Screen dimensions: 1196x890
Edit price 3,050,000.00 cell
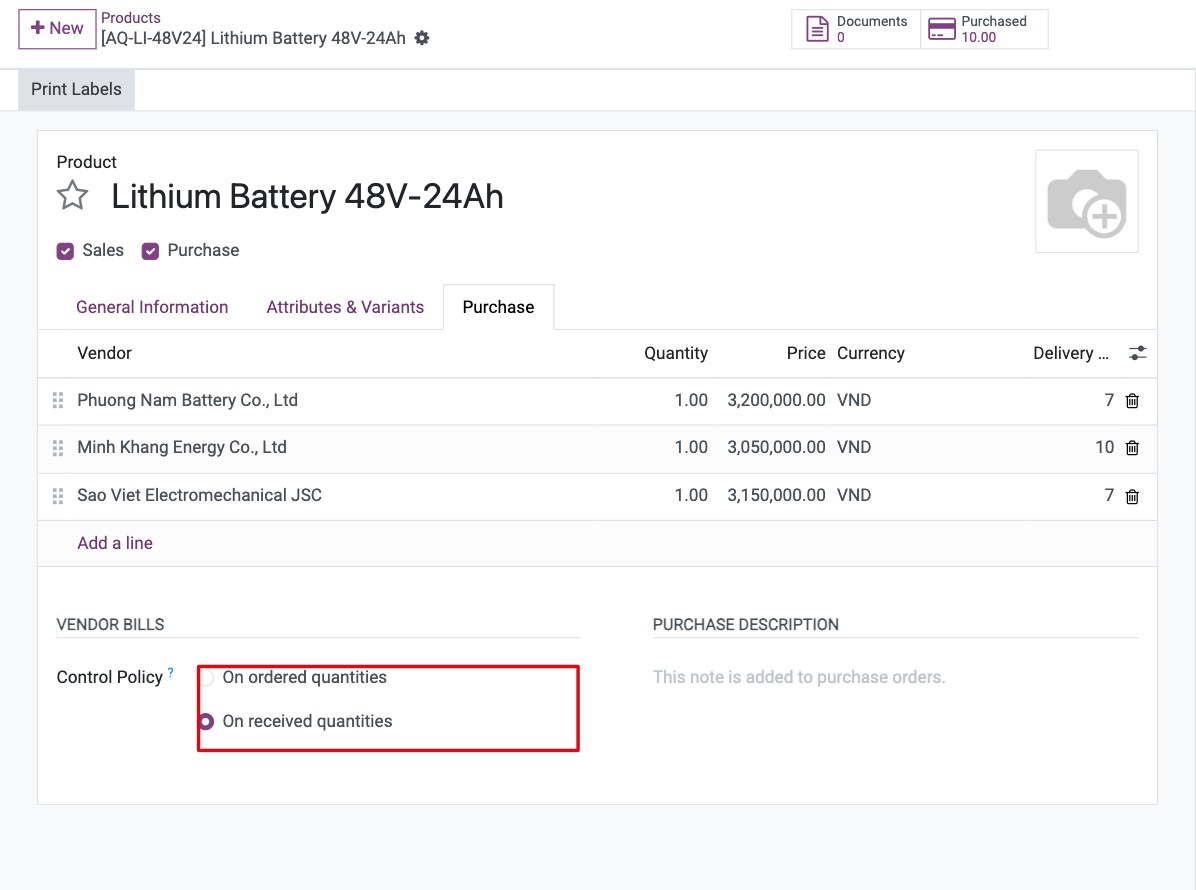tap(776, 448)
